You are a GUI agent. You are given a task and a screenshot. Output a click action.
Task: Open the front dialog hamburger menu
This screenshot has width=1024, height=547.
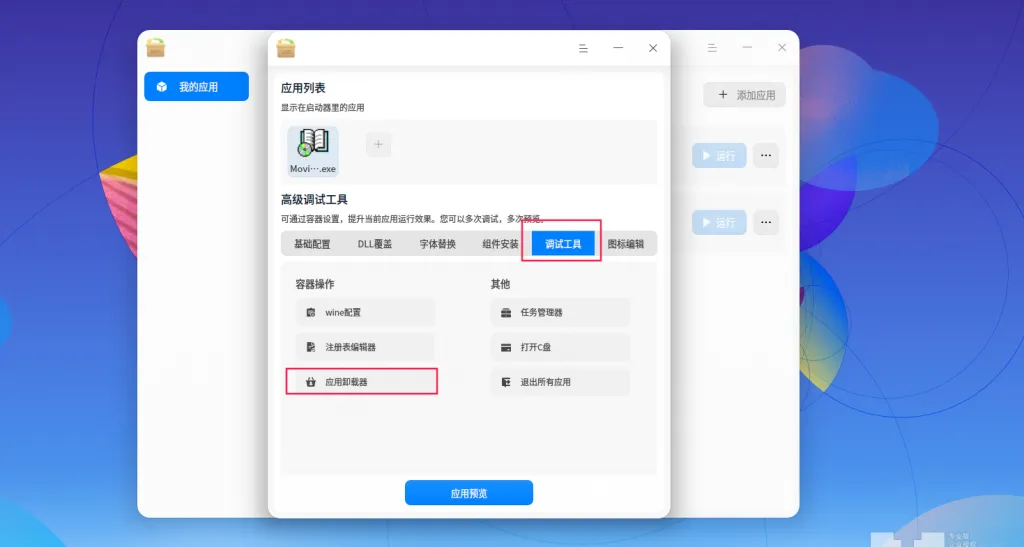[583, 48]
